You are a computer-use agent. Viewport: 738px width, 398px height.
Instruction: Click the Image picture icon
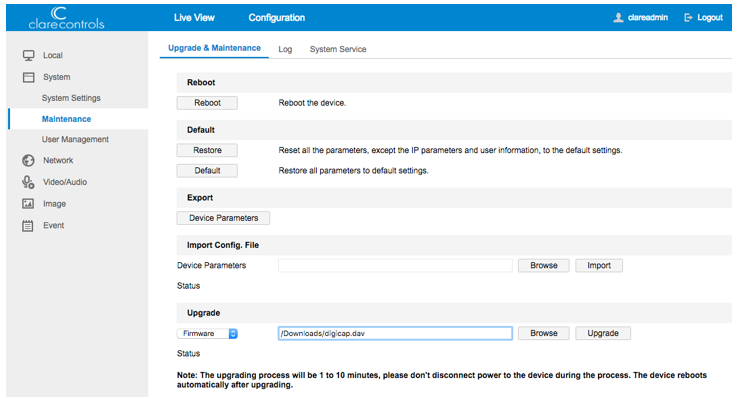pos(28,204)
